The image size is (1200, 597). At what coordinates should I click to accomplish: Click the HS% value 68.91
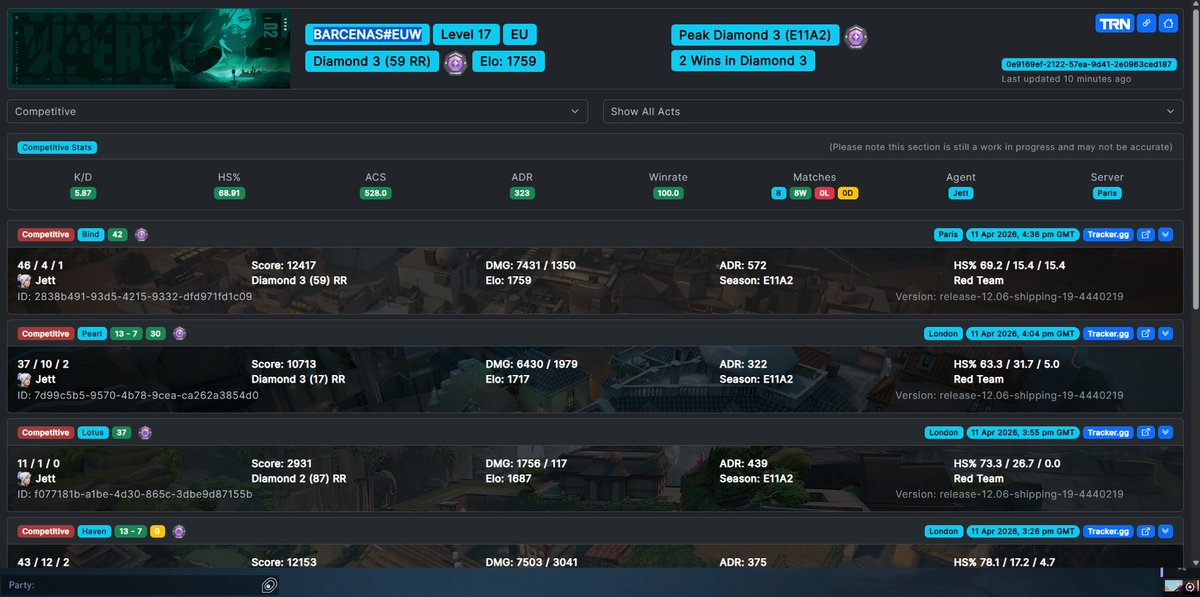click(x=230, y=193)
